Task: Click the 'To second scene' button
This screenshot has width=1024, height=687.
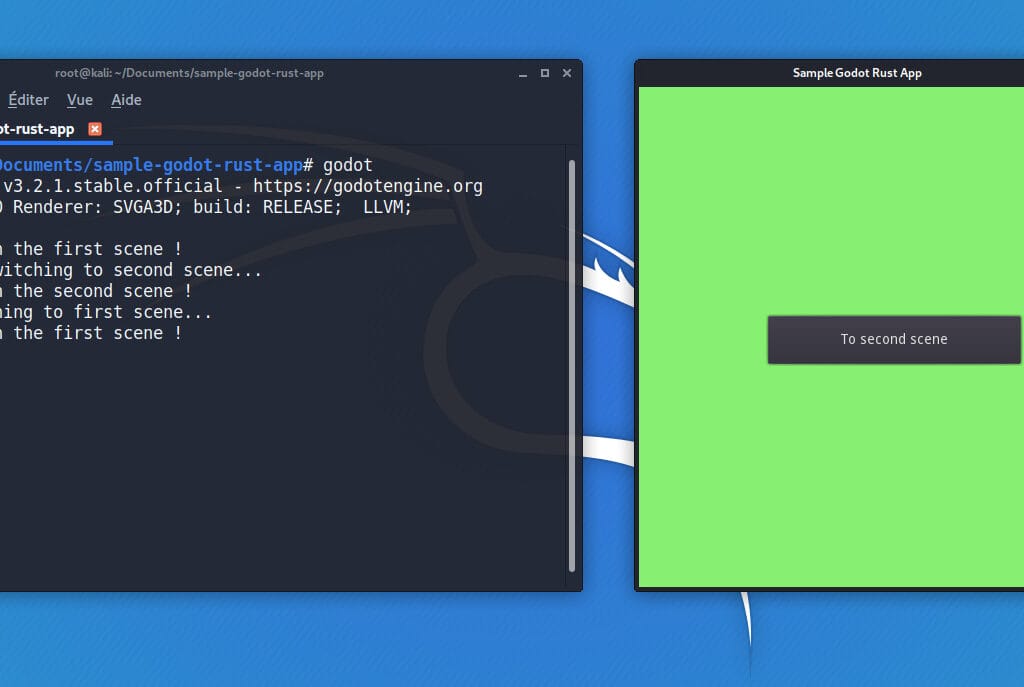Action: [x=893, y=340]
